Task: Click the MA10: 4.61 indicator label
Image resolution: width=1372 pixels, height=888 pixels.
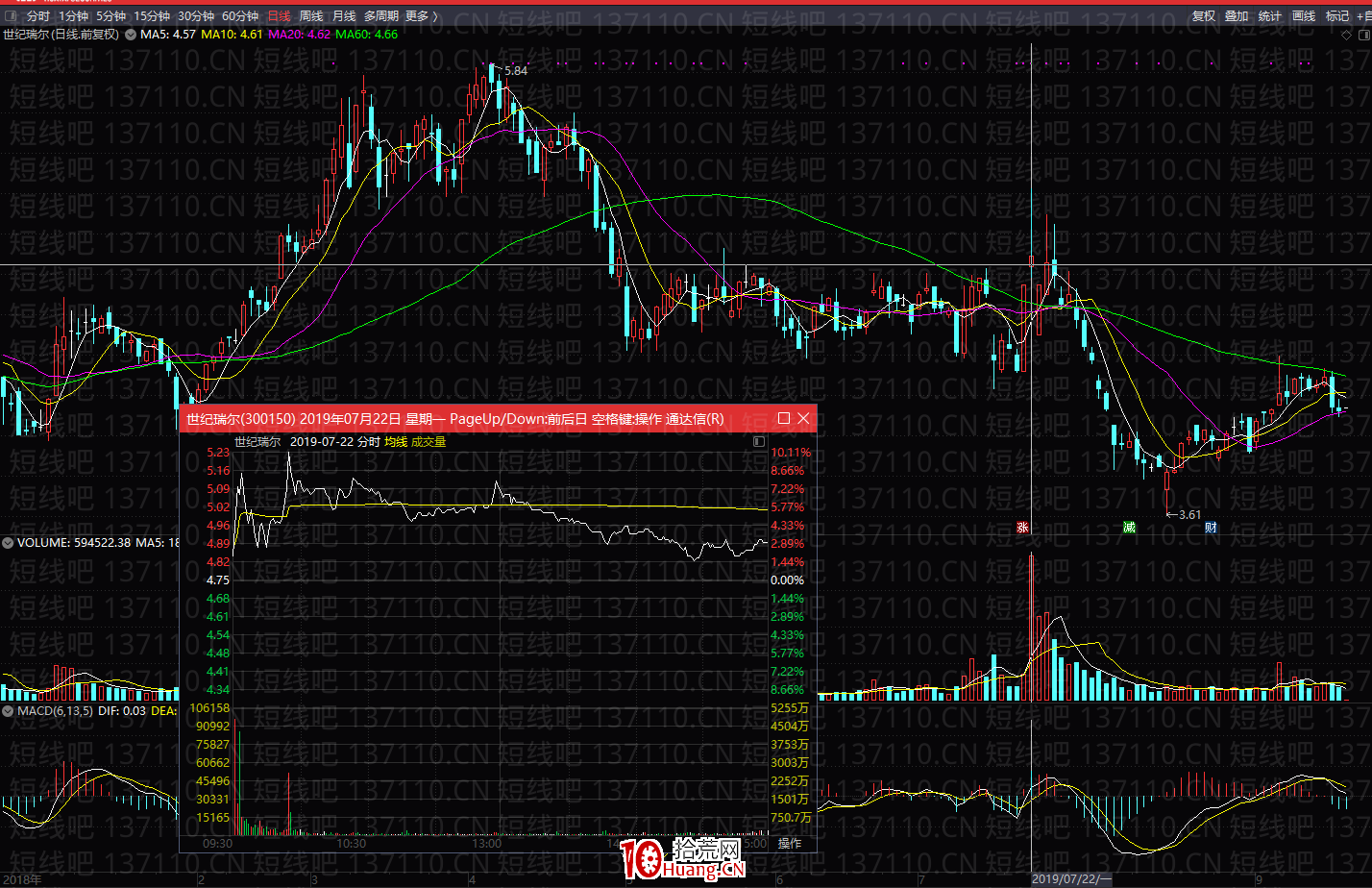Action: pos(232,35)
